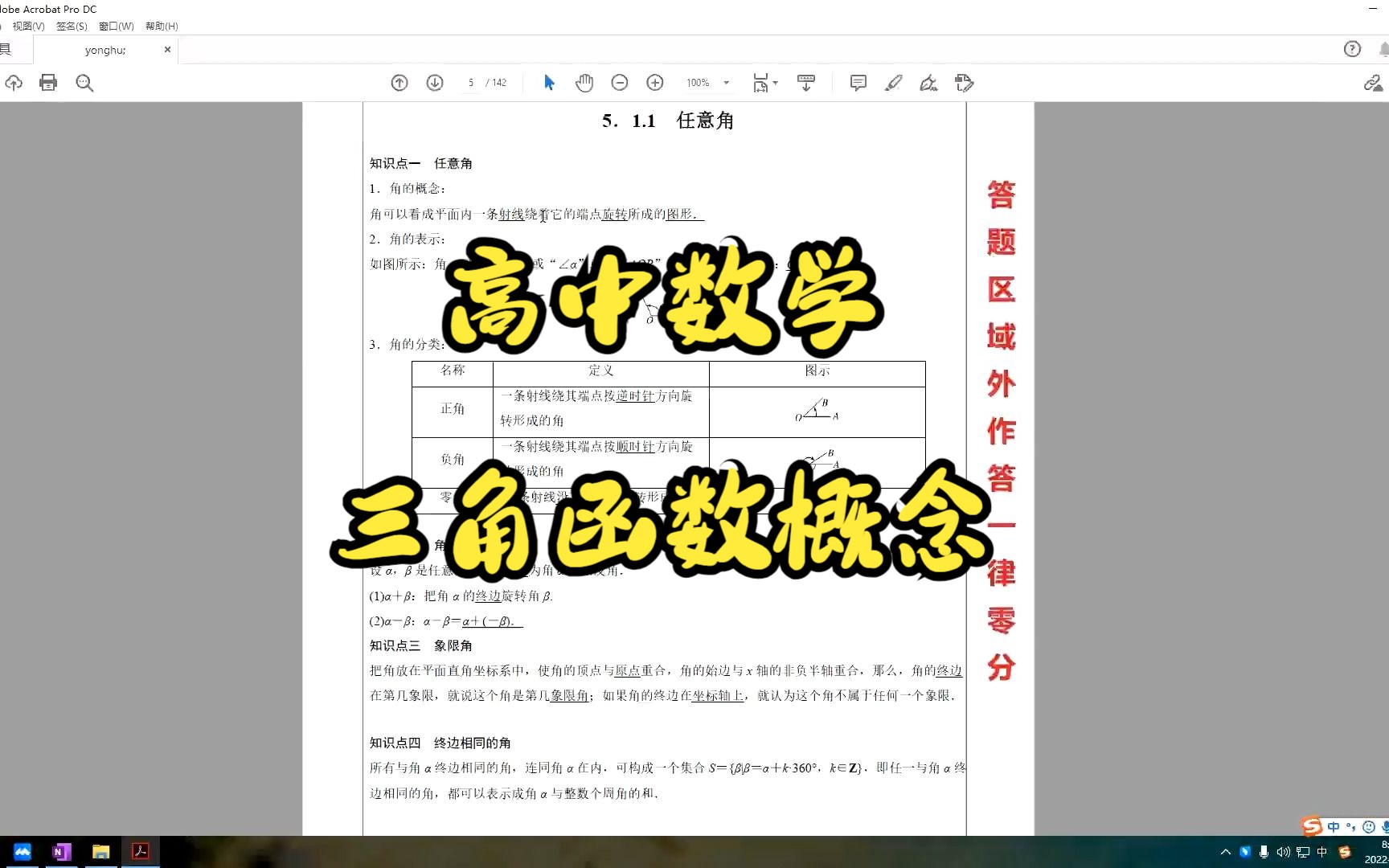Open notifications via the bell button

[x=1384, y=49]
